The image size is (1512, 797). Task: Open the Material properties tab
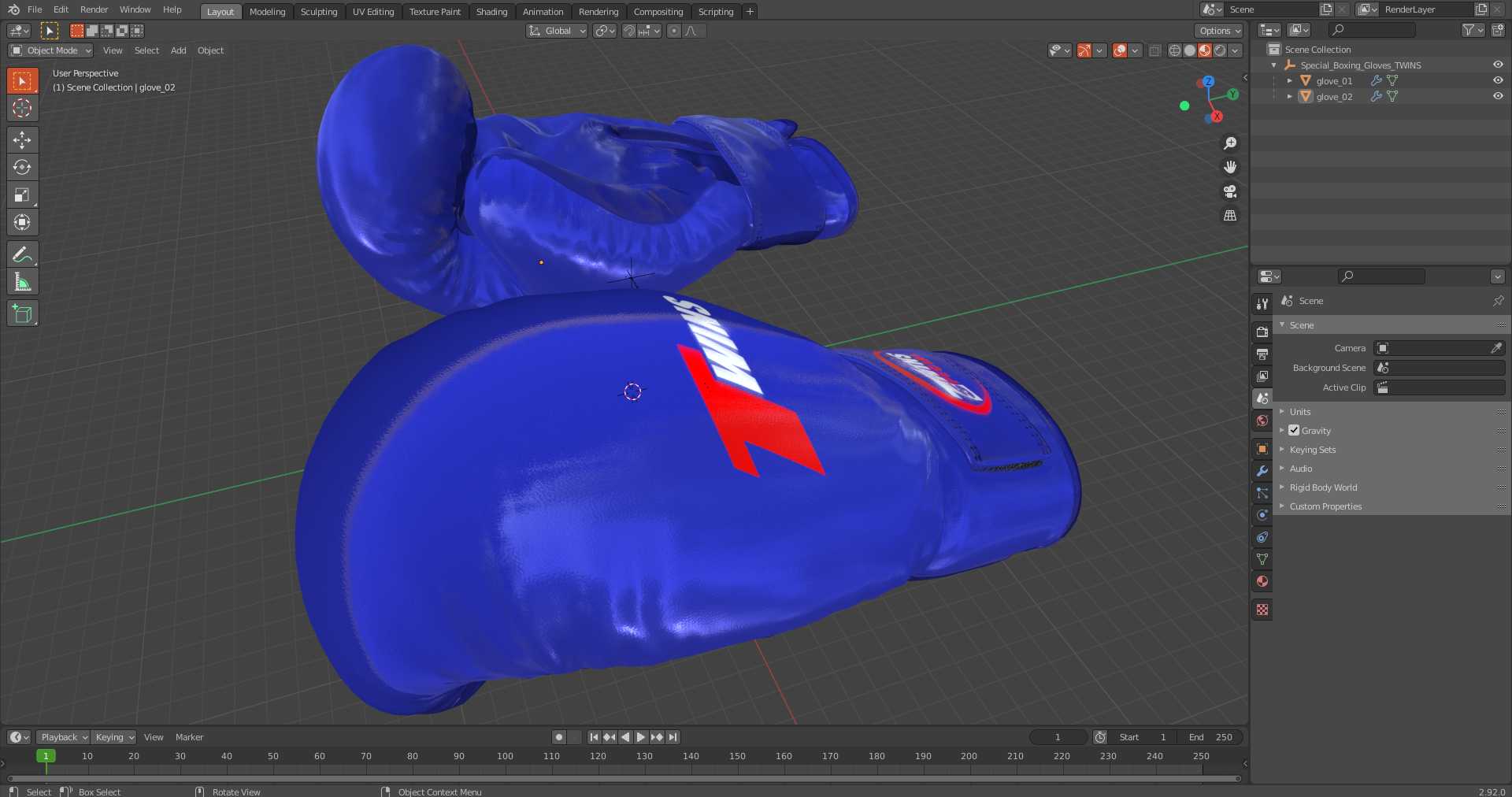[x=1262, y=581]
